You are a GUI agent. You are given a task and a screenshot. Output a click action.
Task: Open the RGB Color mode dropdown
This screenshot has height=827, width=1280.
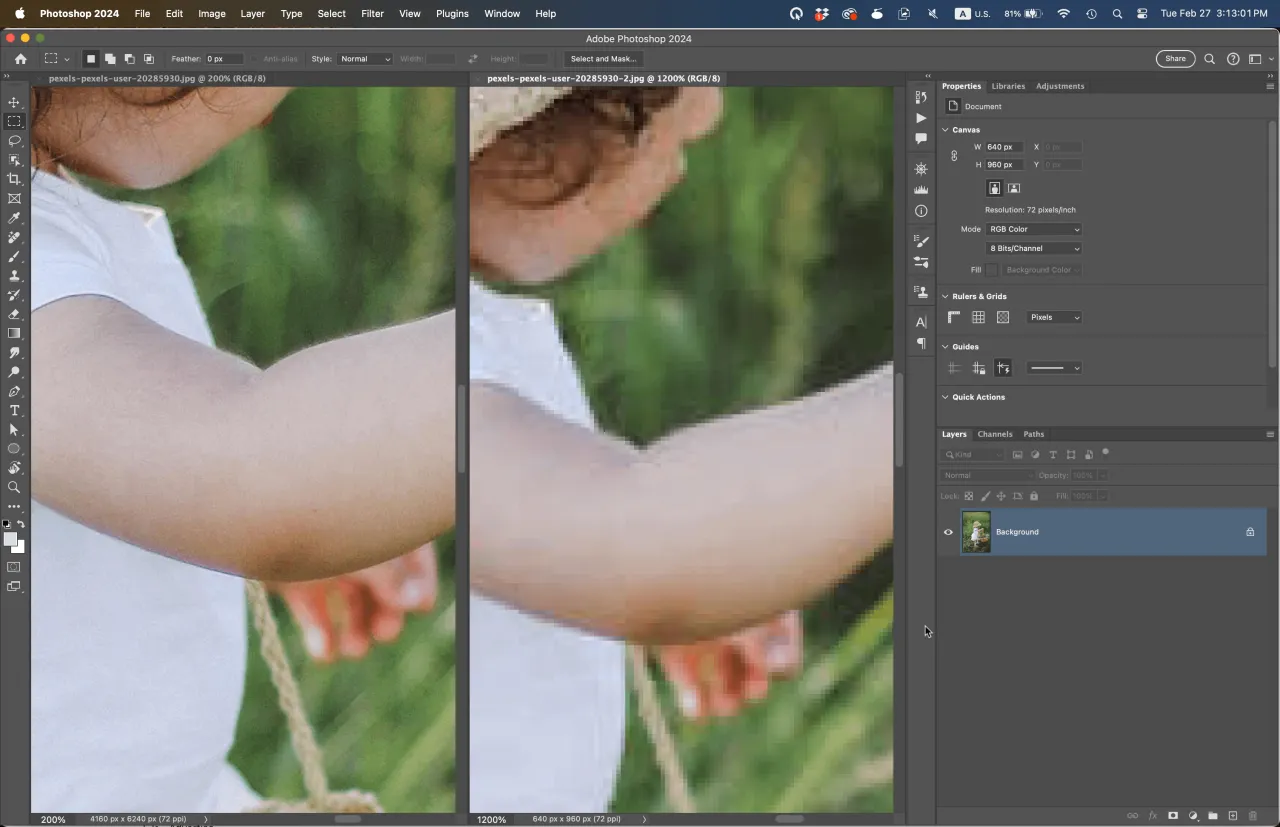(1034, 230)
